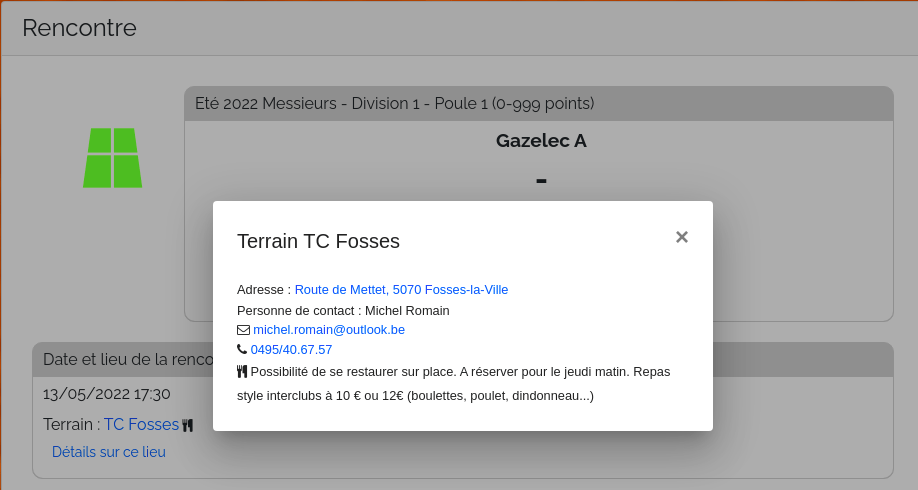Click the green tennis court icon
The image size is (918, 490).
click(x=112, y=158)
